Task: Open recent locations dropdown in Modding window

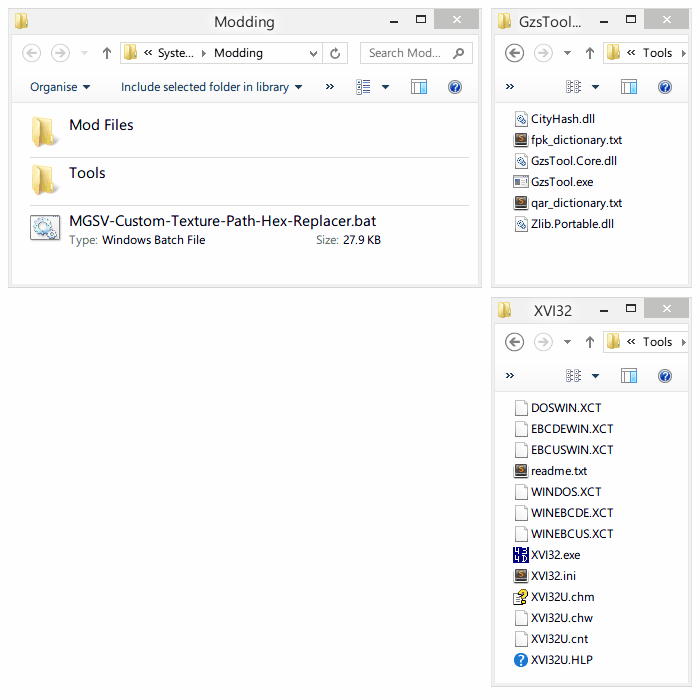Action: 84,54
